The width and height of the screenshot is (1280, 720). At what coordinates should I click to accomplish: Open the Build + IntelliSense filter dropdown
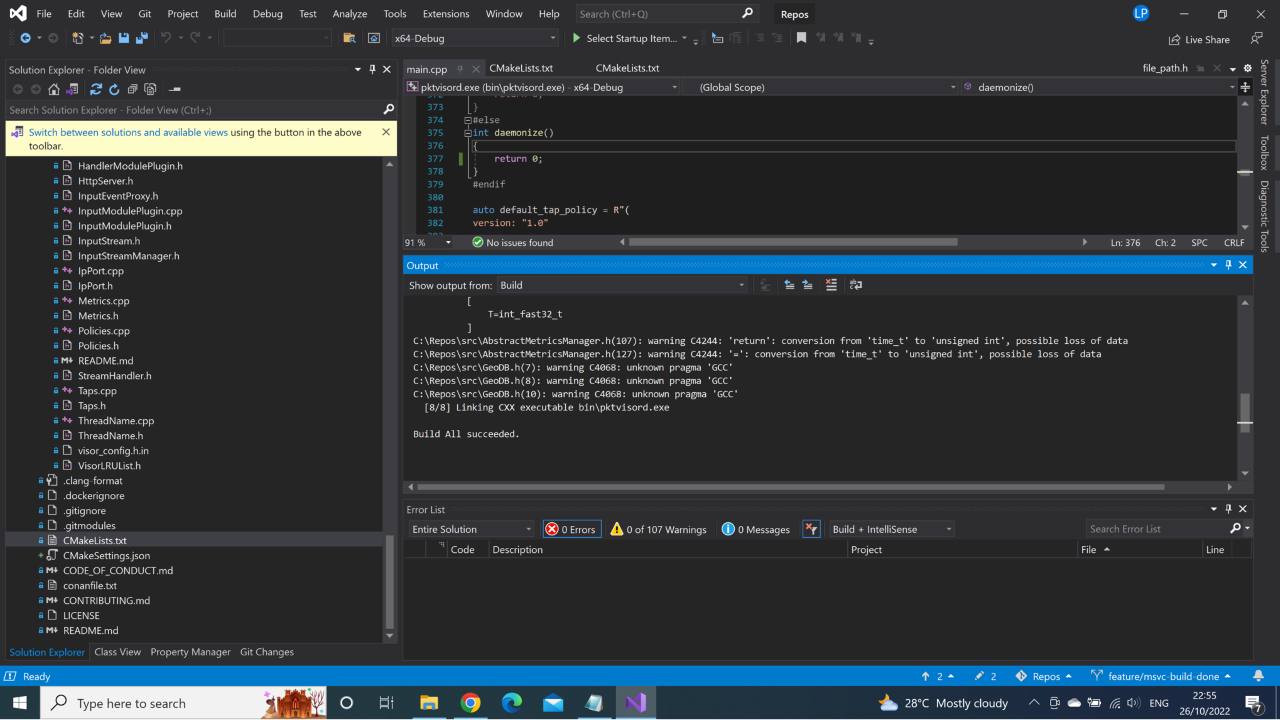890,528
